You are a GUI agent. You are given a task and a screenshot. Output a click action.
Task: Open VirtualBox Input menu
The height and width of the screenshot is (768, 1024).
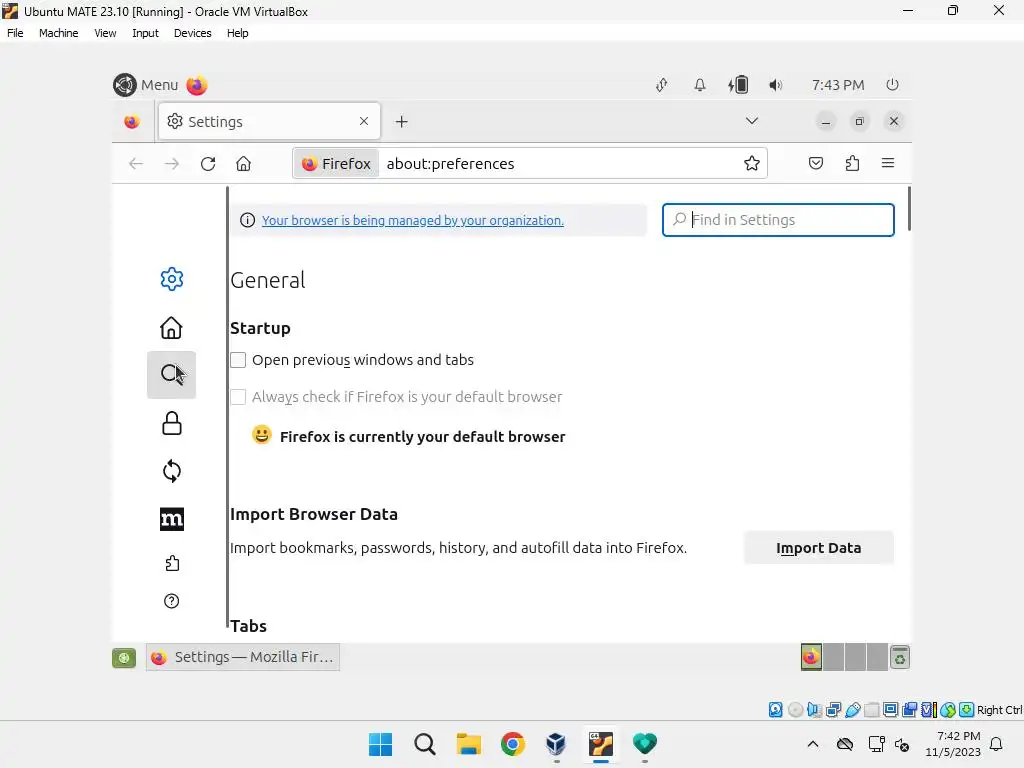pos(145,33)
